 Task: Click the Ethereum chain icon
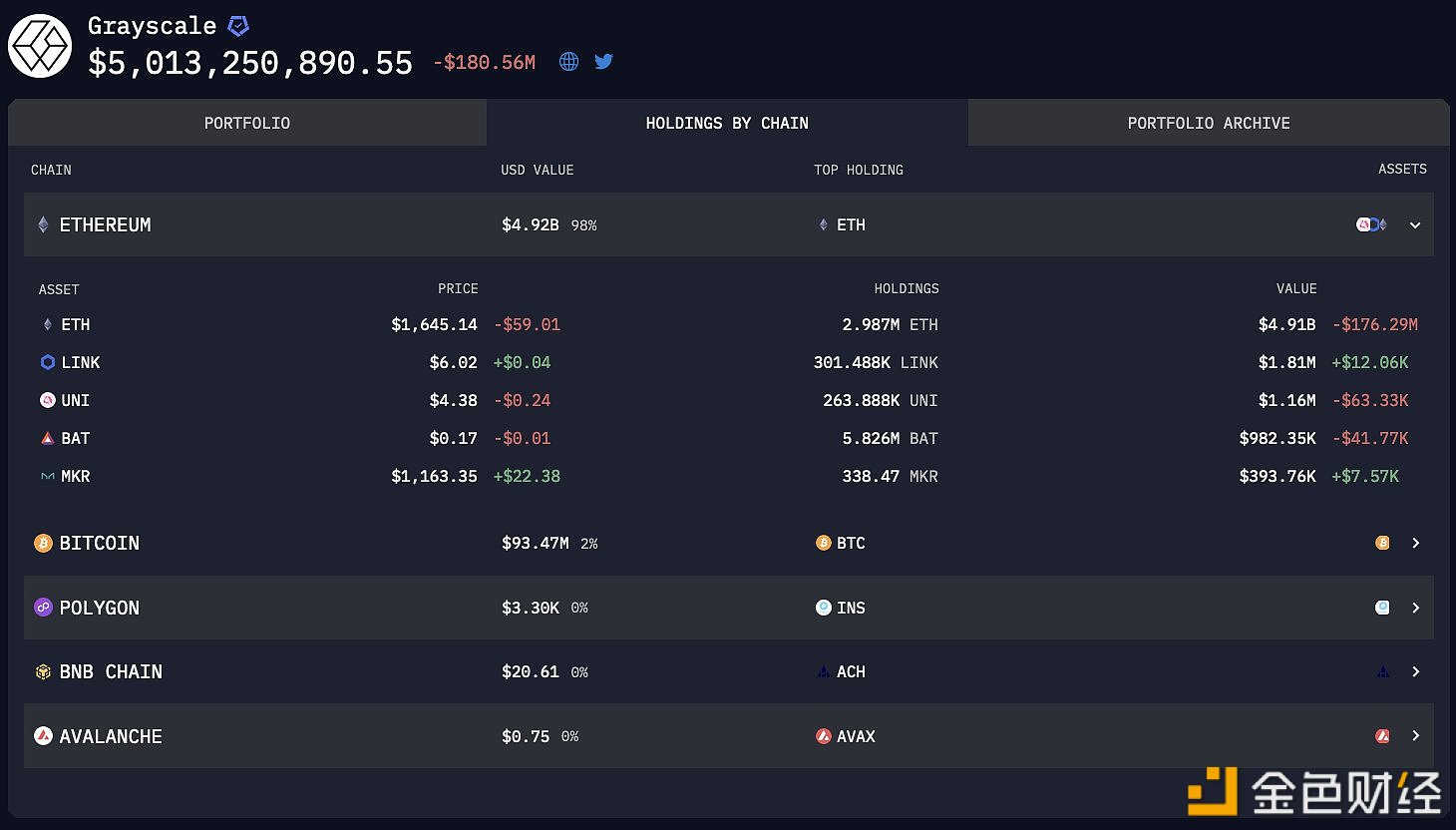43,224
